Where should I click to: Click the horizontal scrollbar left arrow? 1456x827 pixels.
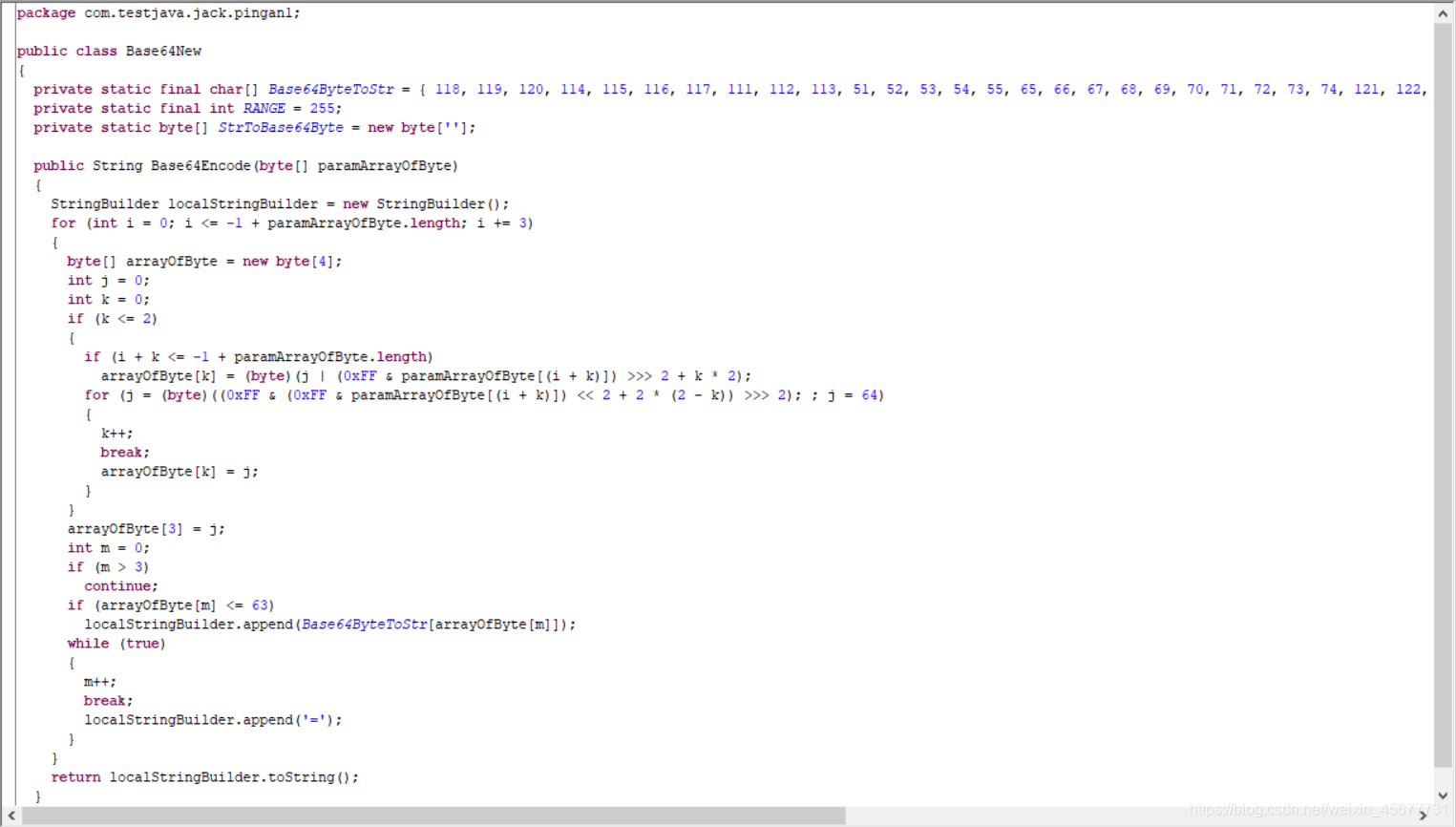[11, 816]
